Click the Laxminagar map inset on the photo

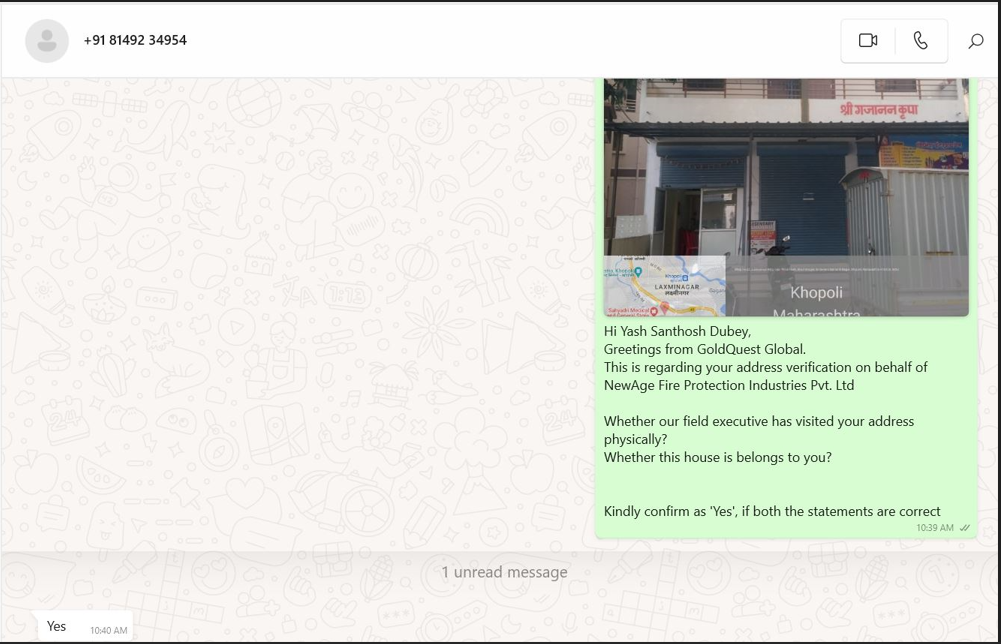click(x=665, y=286)
